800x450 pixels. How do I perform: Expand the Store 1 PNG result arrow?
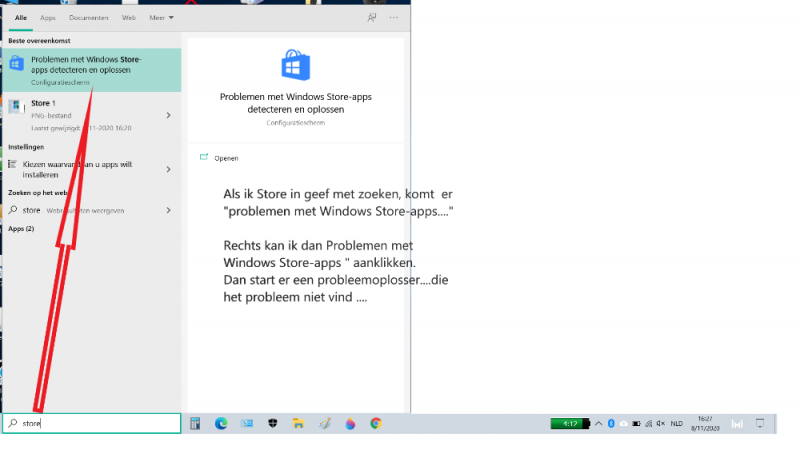point(168,115)
